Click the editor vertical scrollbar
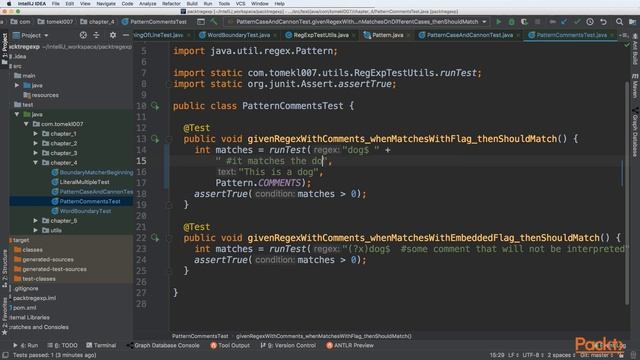 [x=627, y=192]
